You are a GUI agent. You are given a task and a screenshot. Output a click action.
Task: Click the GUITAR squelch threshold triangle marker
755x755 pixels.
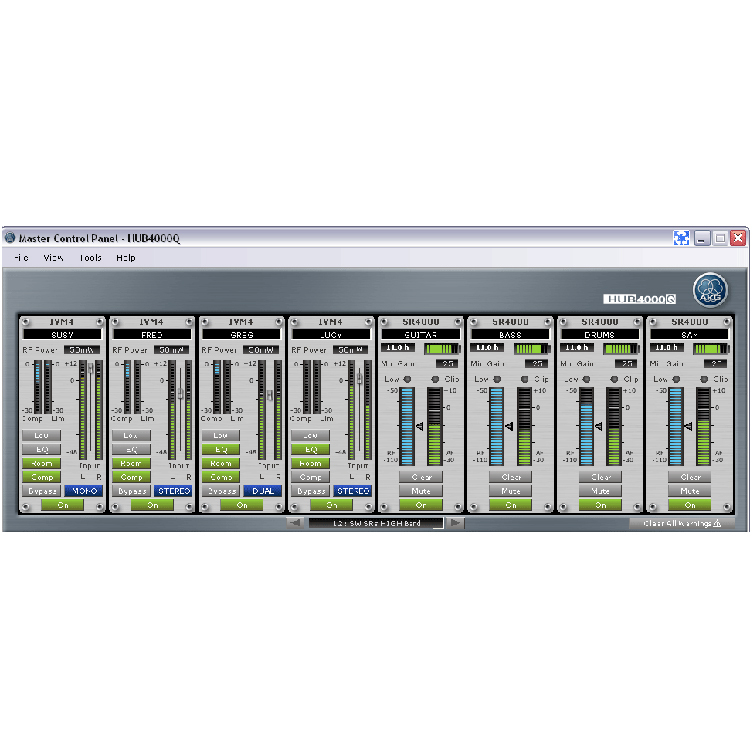click(x=419, y=427)
